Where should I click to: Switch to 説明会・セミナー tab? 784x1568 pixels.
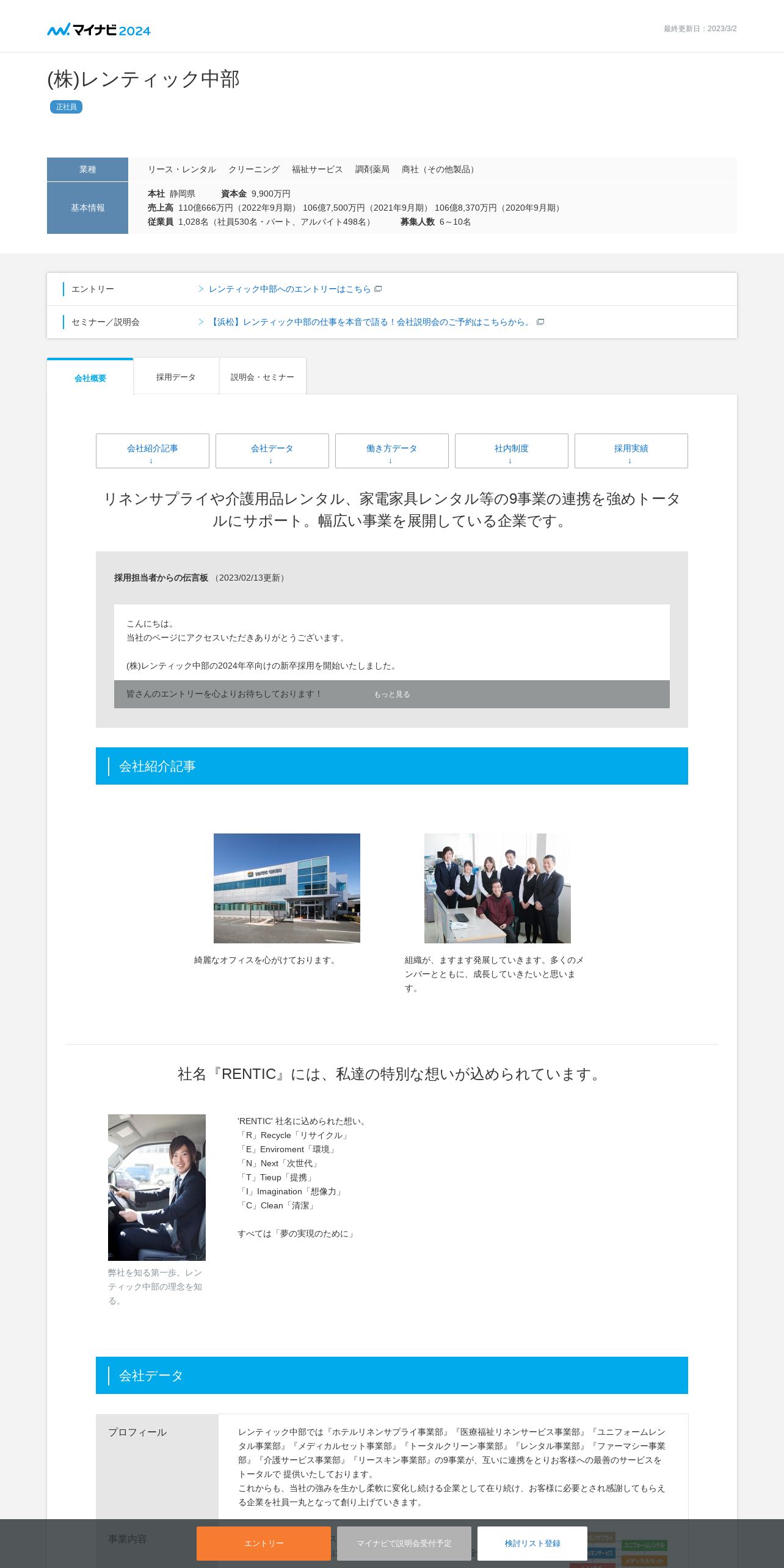point(263,377)
